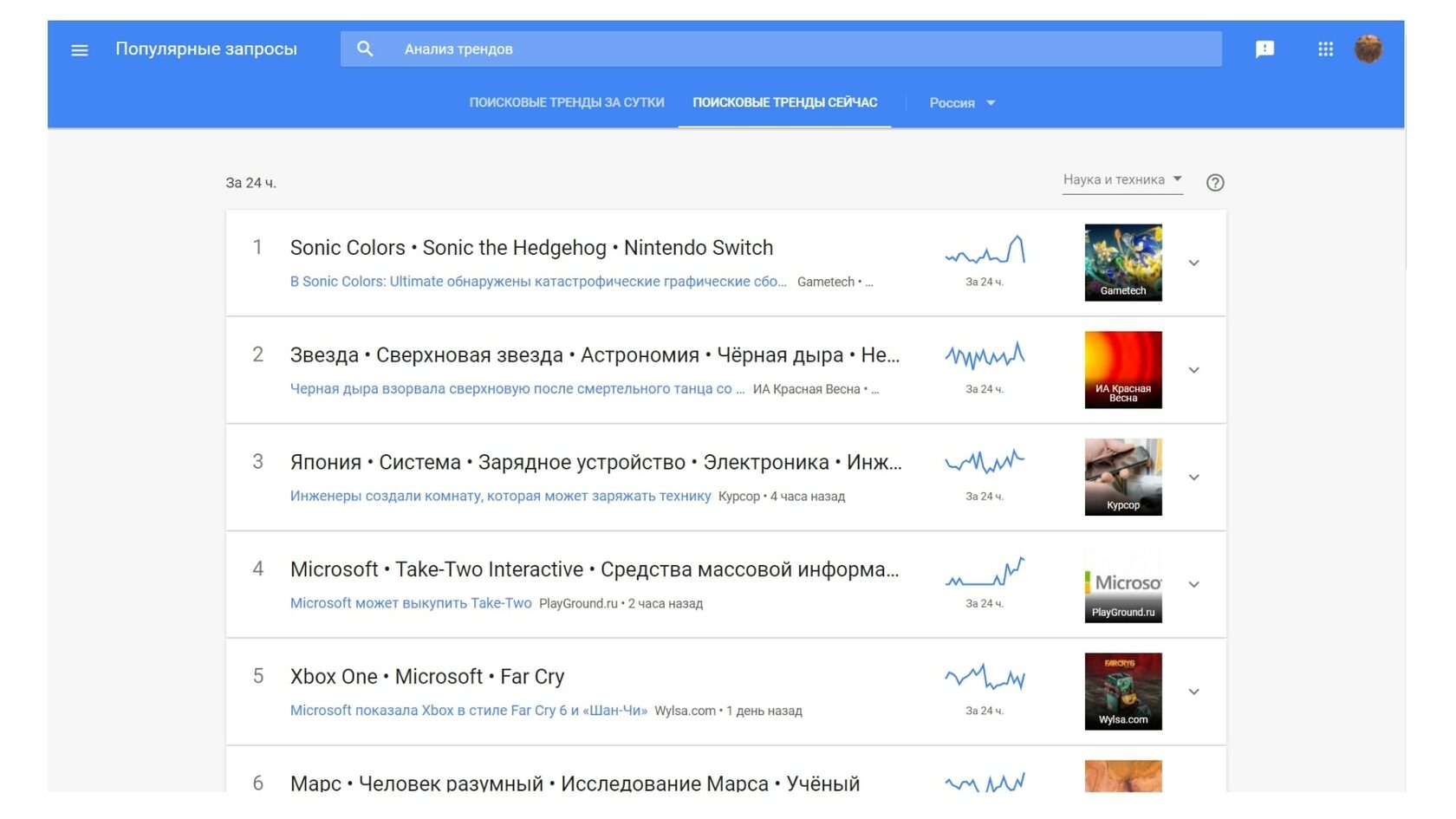Image resolution: width=1456 pixels, height=819 pixels.
Task: Click the PlayGround.ru Microsoft thumbnail
Action: pos(1123,584)
